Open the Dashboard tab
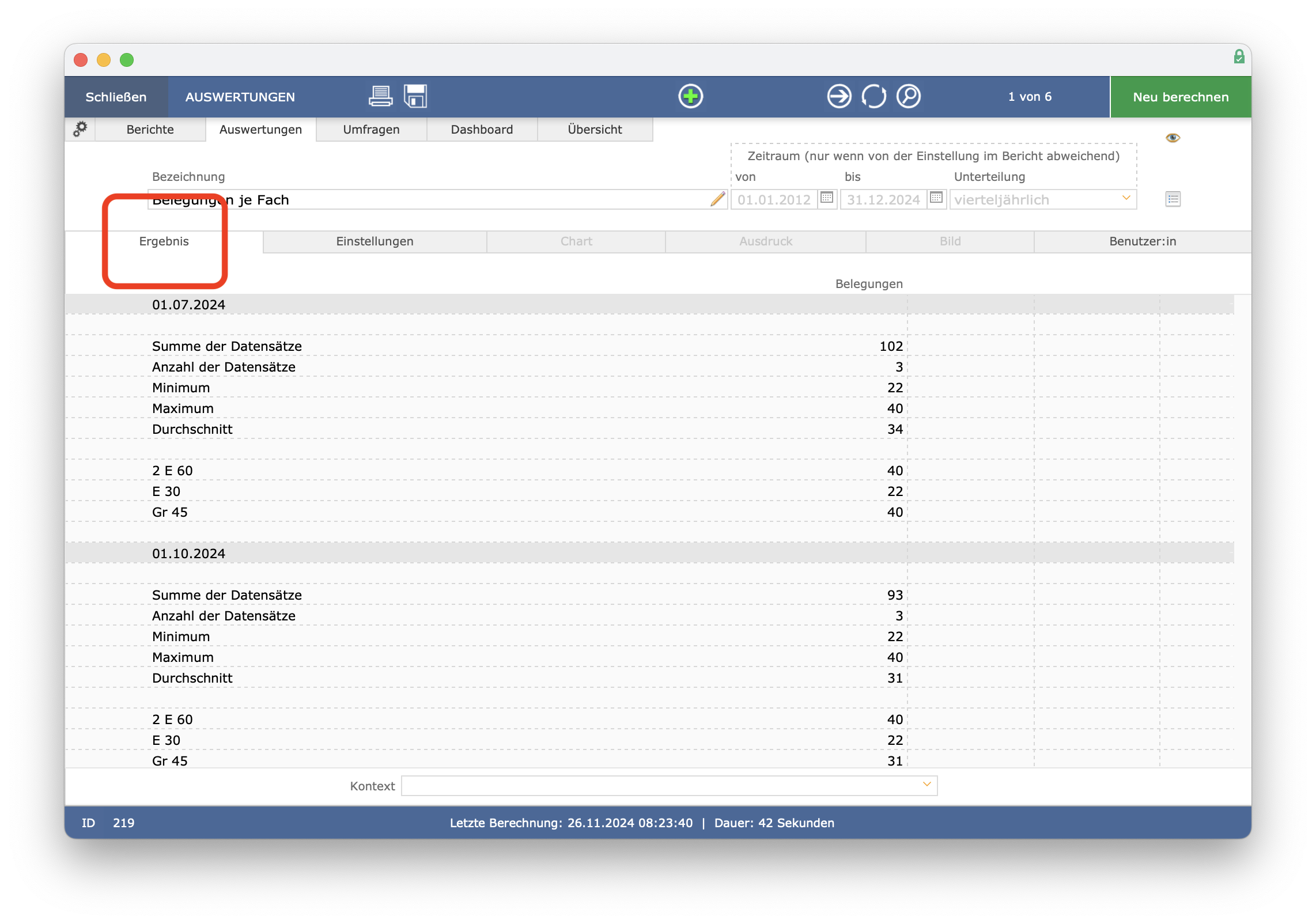 pos(482,129)
